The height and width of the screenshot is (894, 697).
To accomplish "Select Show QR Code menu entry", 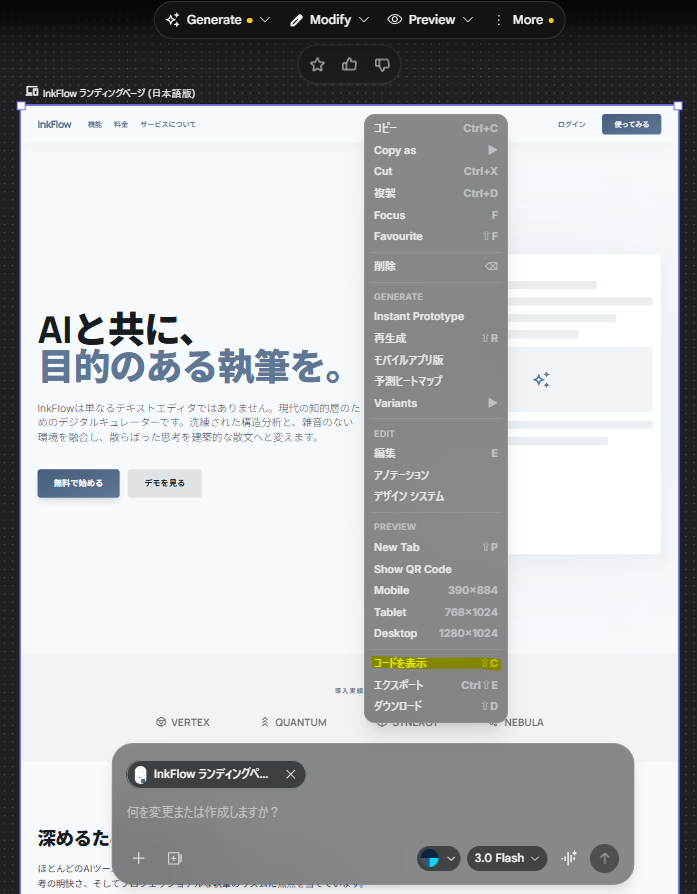I will point(413,569).
